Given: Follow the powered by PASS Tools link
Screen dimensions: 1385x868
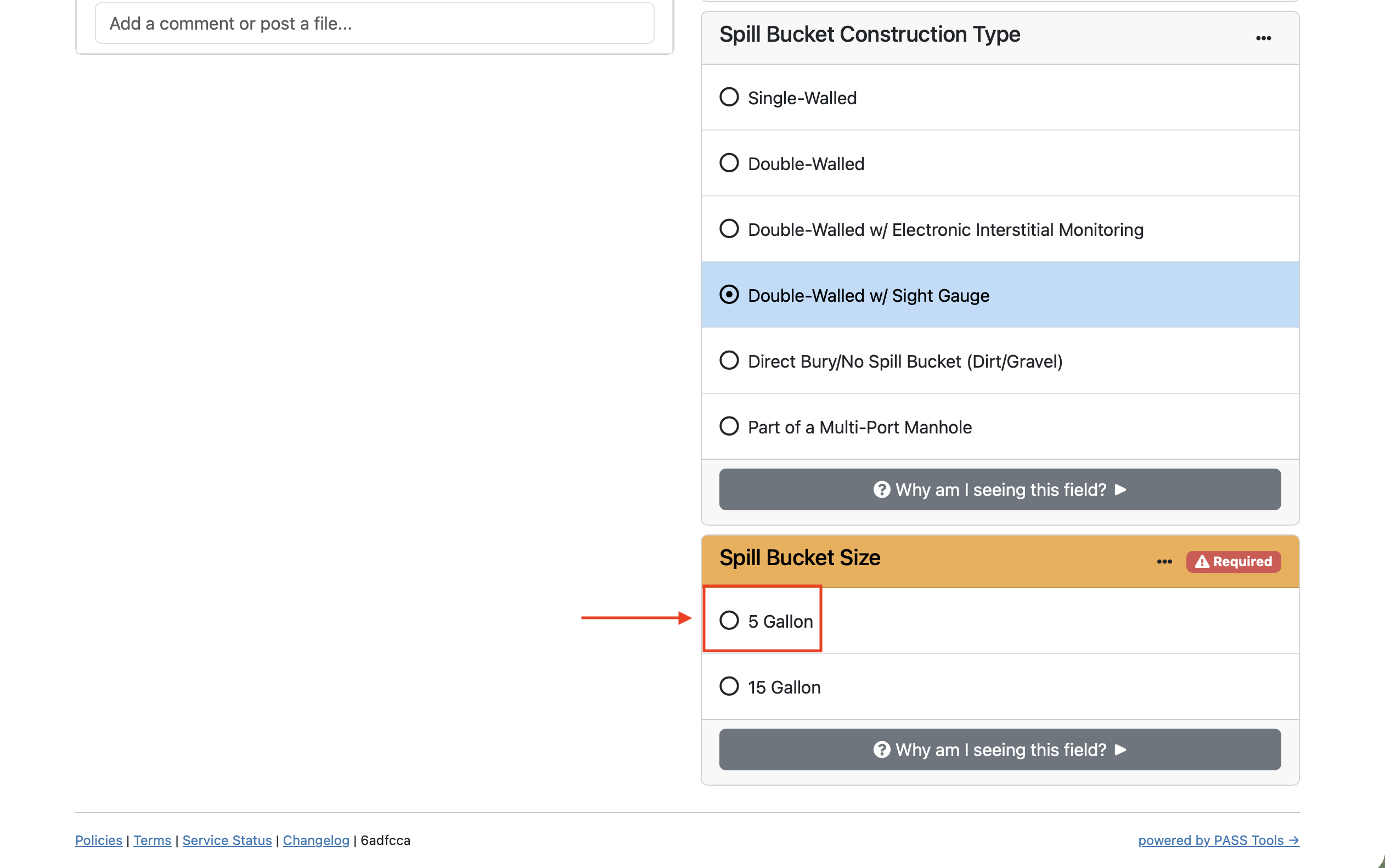Looking at the screenshot, I should tap(1218, 840).
